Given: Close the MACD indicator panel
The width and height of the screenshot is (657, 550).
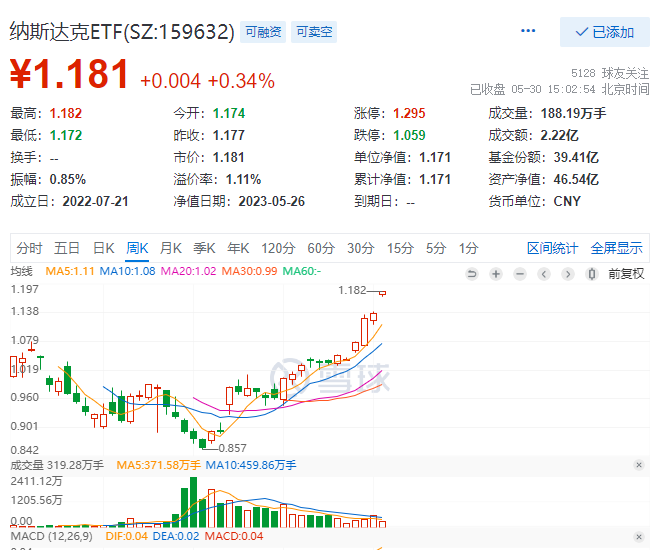Looking at the screenshot, I should (x=639, y=537).
